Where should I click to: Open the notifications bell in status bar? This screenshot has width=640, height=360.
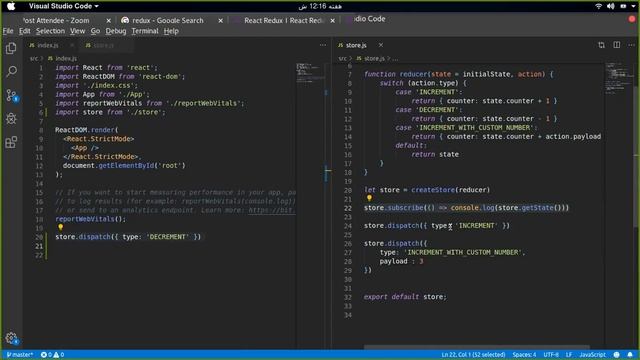(x=630, y=355)
